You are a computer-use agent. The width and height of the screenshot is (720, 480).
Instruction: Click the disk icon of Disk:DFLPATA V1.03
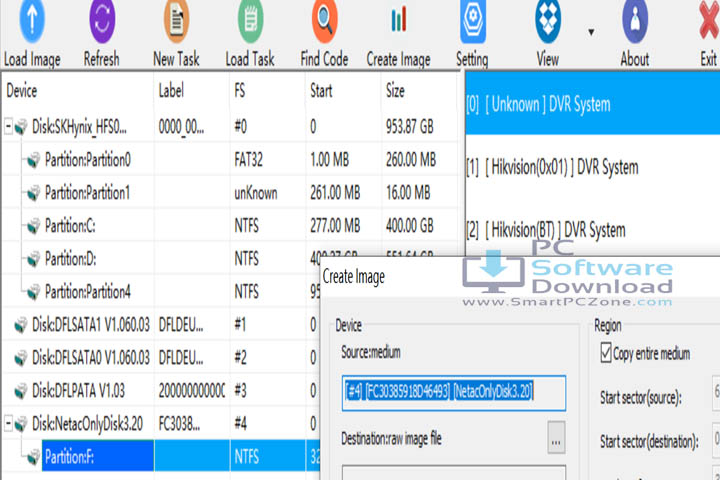pyautogui.click(x=21, y=391)
